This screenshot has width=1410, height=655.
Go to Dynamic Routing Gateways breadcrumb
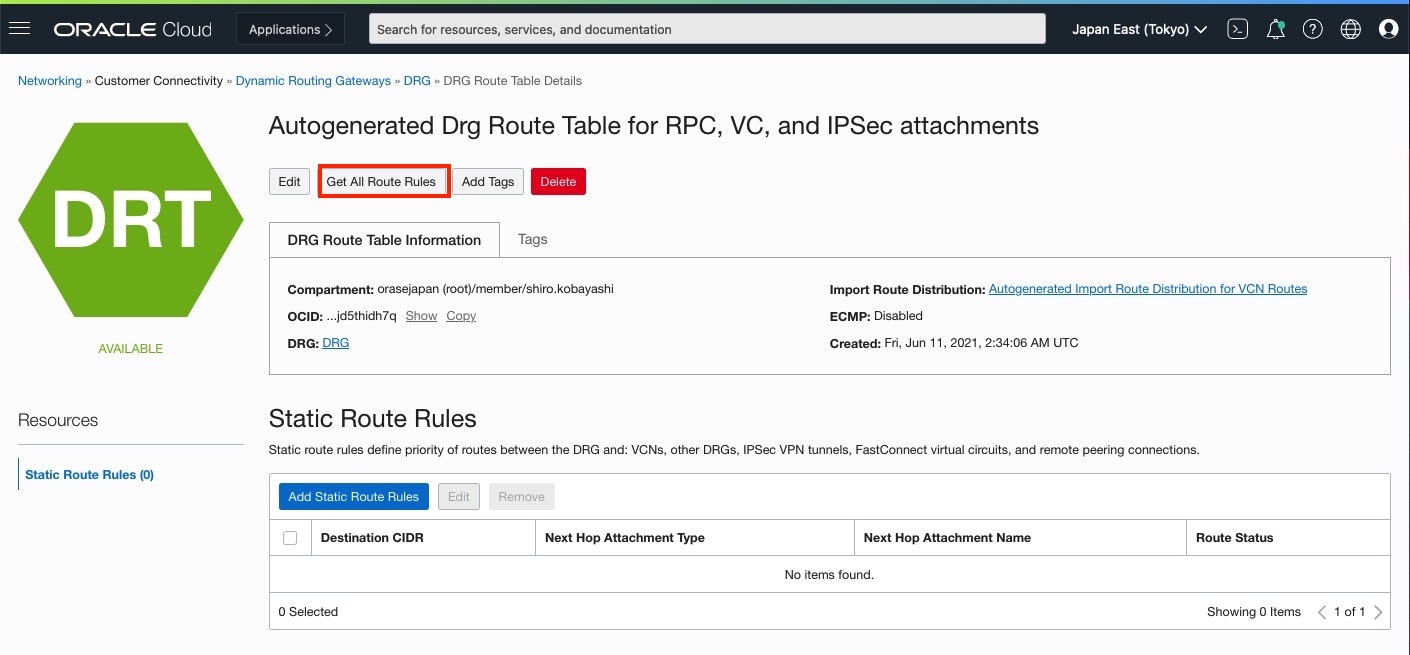click(x=313, y=81)
